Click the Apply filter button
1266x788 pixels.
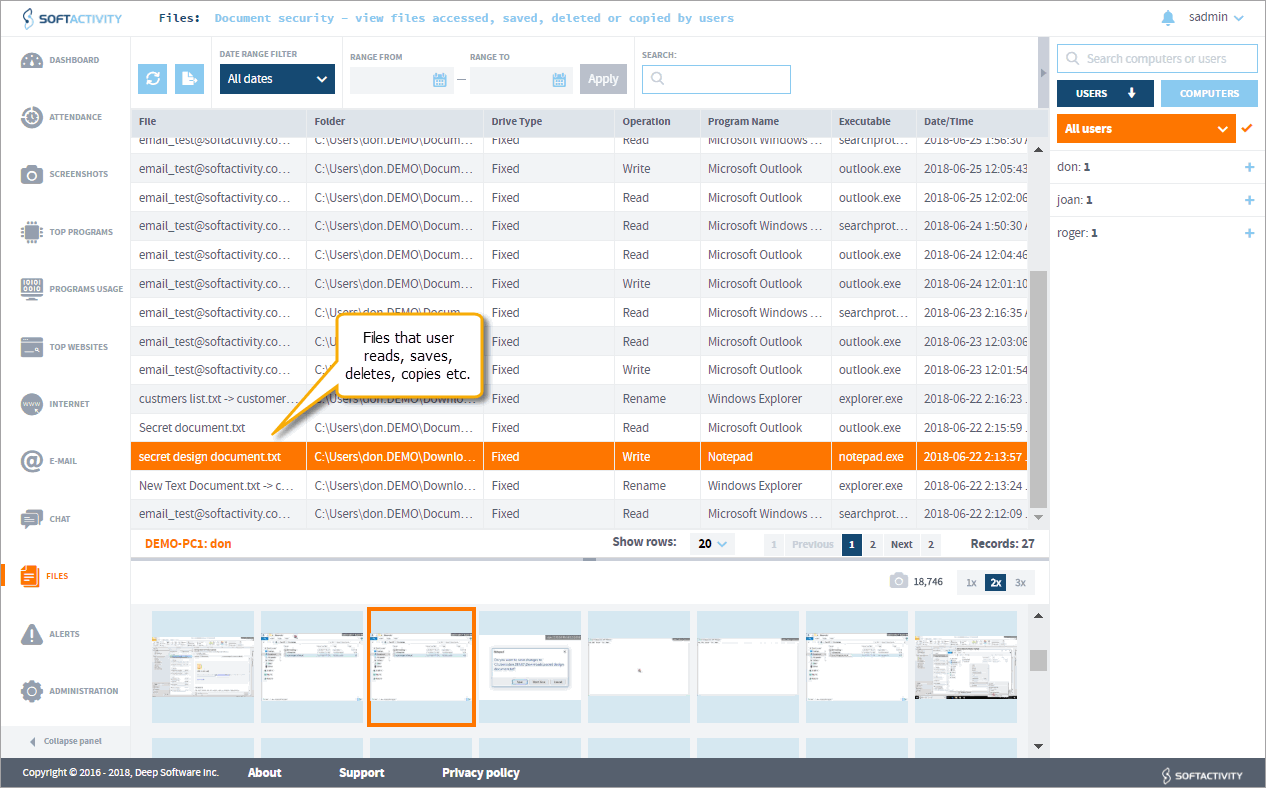tap(603, 79)
